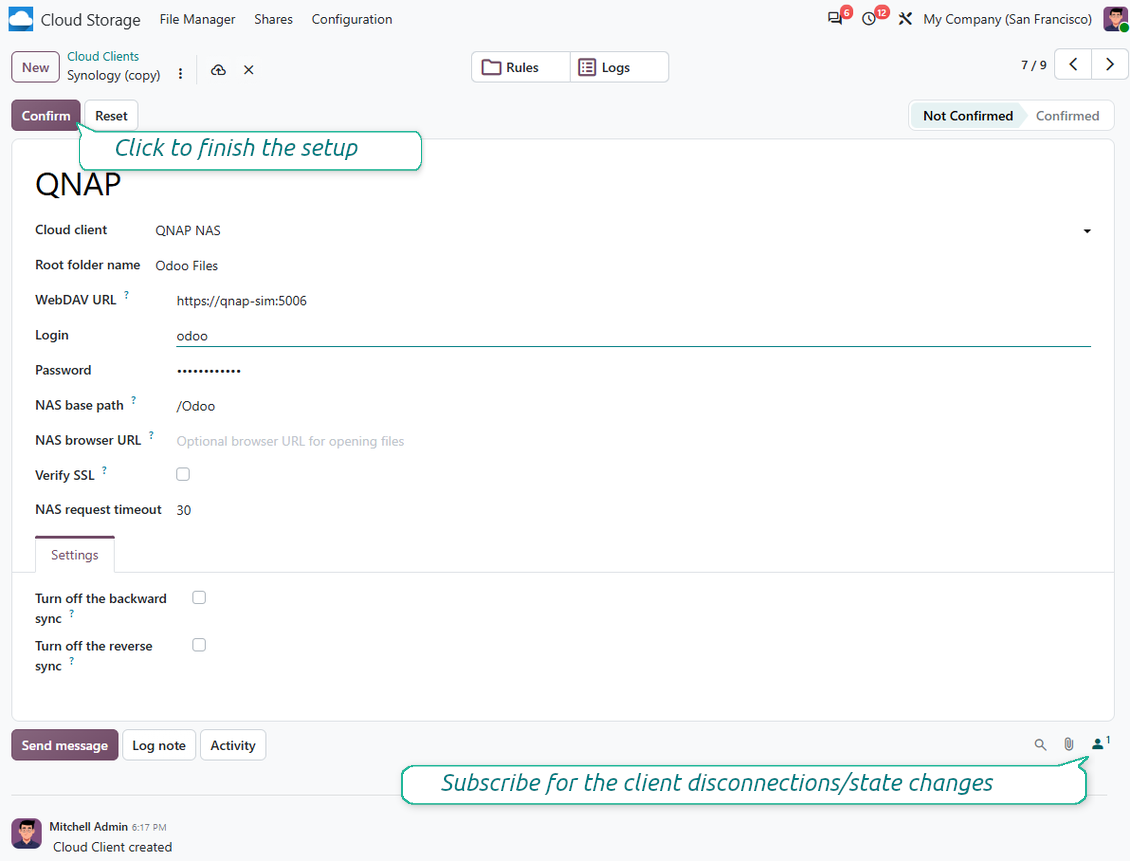Image resolution: width=1130 pixels, height=861 pixels.
Task: Open the Shares menu
Action: tap(273, 19)
